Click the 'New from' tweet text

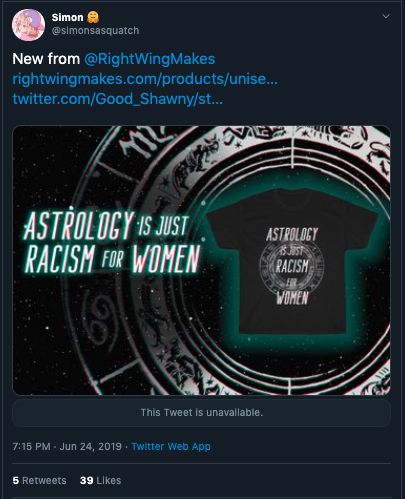point(46,59)
